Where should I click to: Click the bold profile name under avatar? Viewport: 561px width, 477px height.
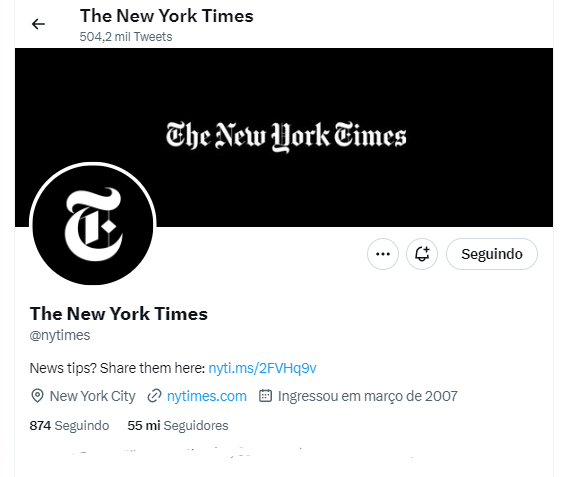click(119, 314)
